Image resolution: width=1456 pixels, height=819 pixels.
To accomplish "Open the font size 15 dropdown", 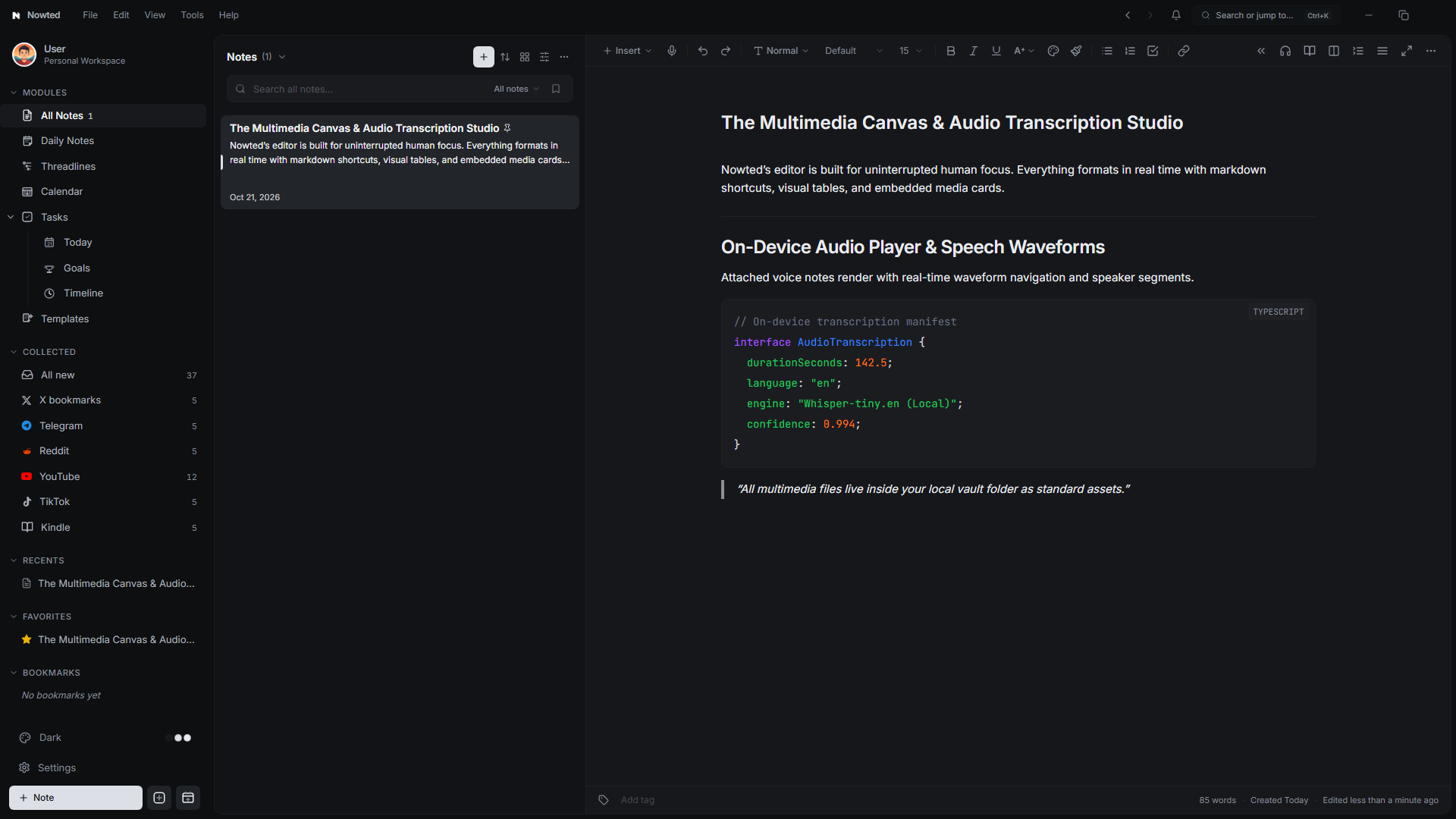I will pyautogui.click(x=911, y=51).
